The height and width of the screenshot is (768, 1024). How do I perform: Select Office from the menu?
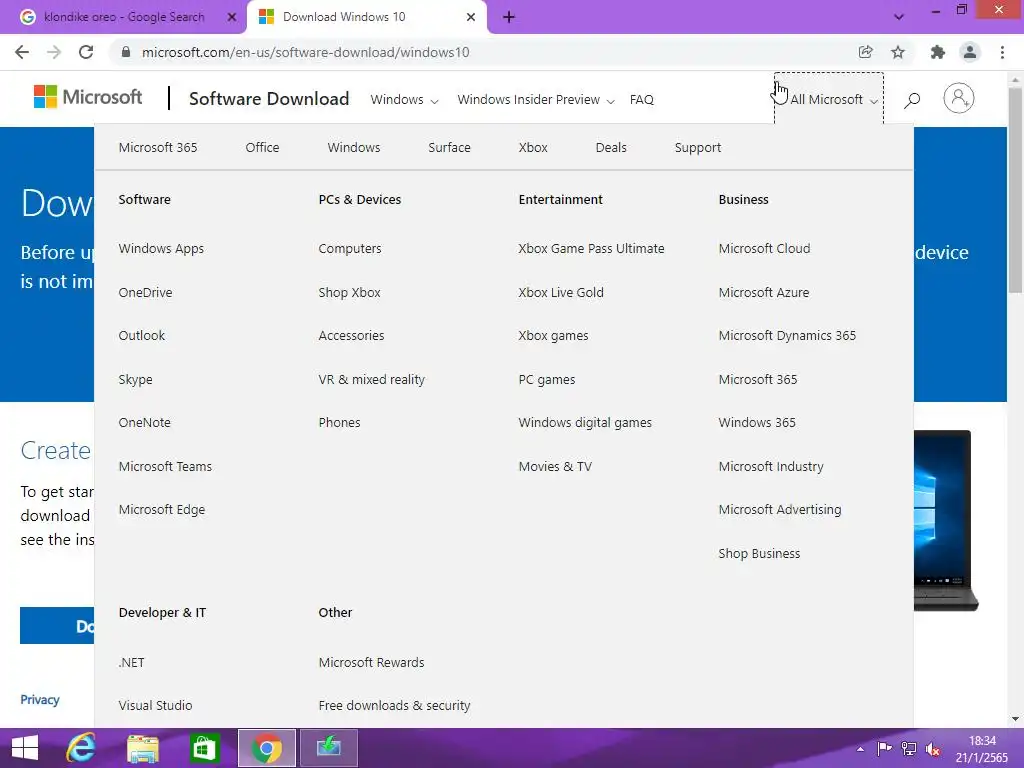click(x=263, y=148)
